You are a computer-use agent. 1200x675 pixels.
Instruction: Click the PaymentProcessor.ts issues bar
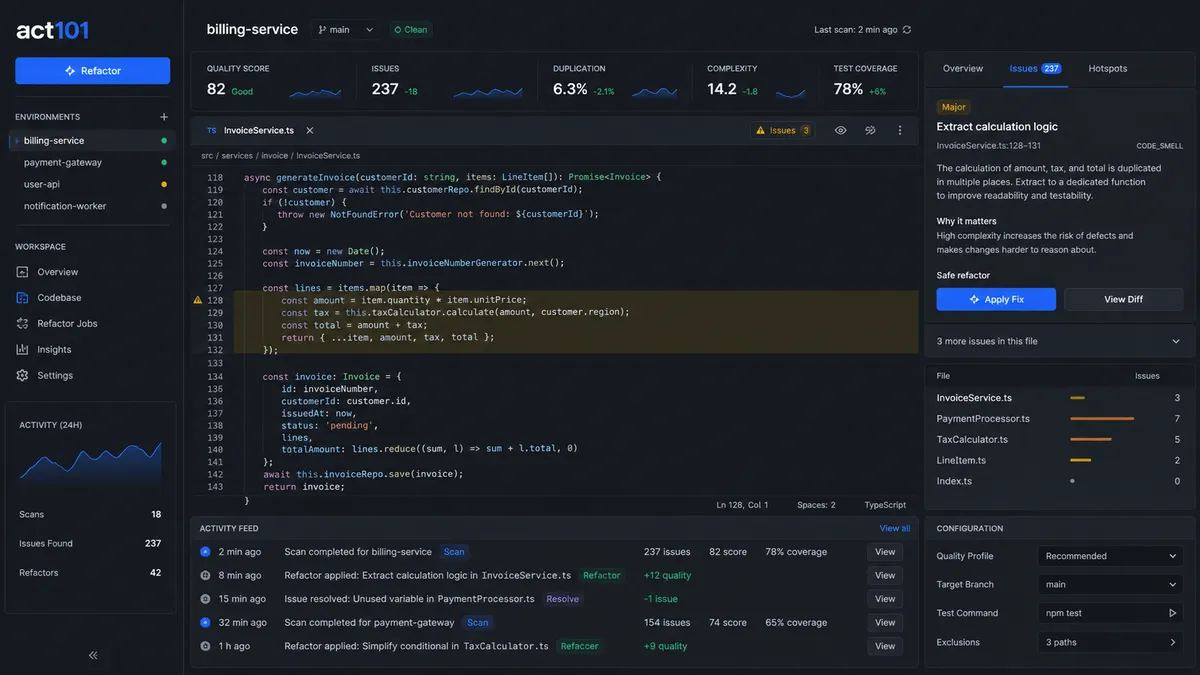pos(1102,419)
